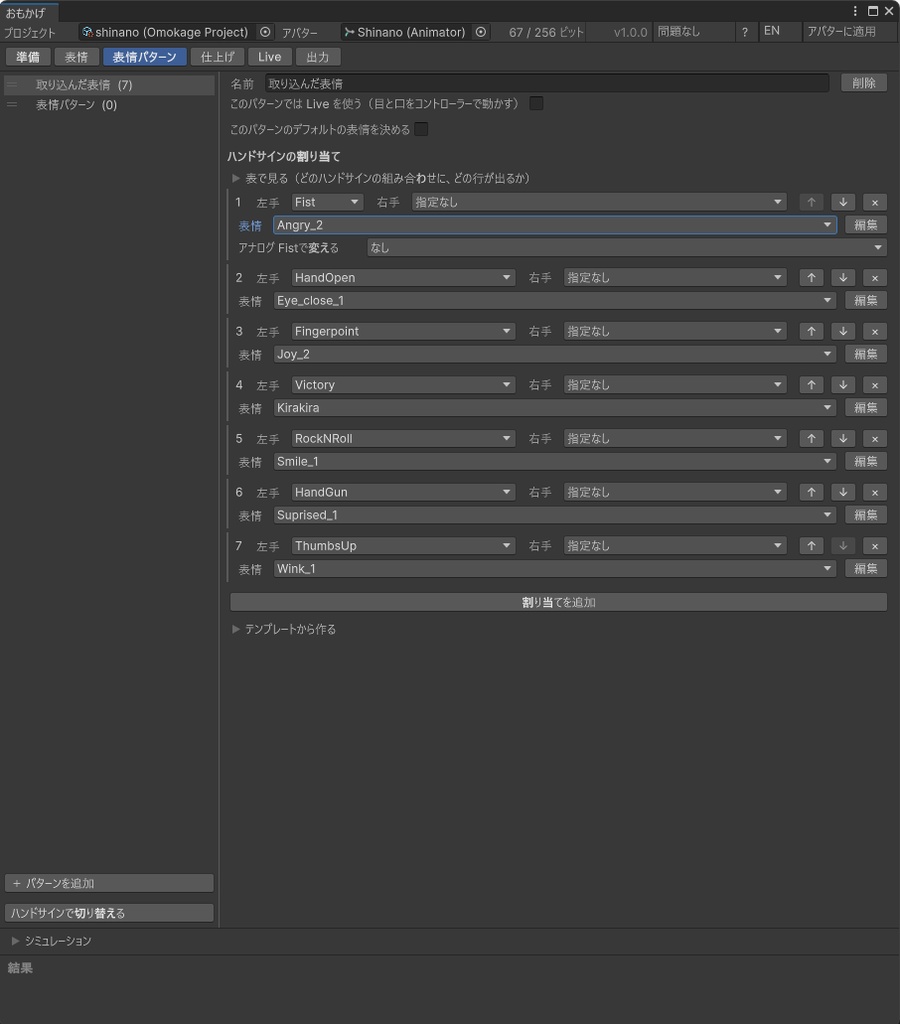Open the Wink_1 expression dropdown
Image resolution: width=900 pixels, height=1024 pixels.
pos(554,569)
